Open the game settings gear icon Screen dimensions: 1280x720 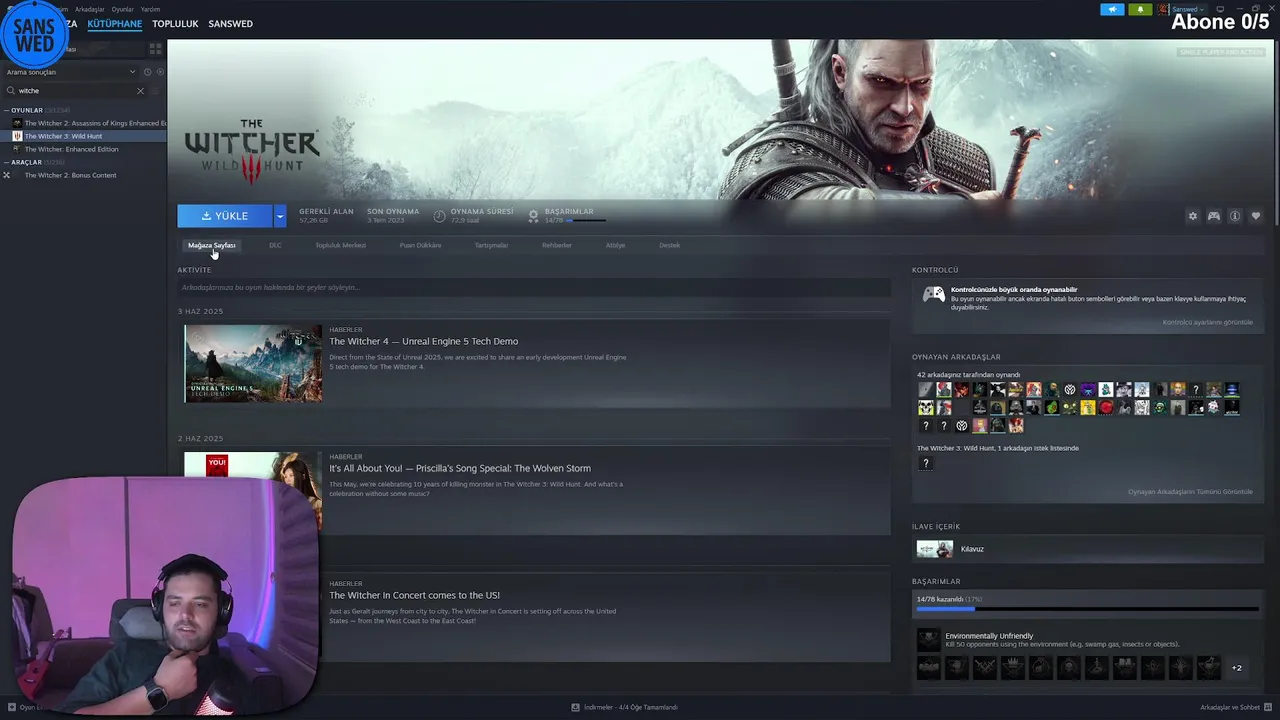point(1192,216)
